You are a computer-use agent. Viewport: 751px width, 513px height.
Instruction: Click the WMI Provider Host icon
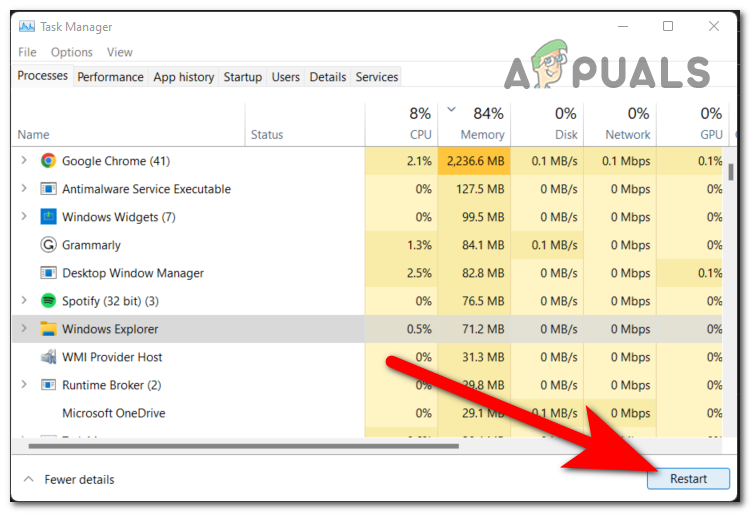pyautogui.click(x=48, y=357)
